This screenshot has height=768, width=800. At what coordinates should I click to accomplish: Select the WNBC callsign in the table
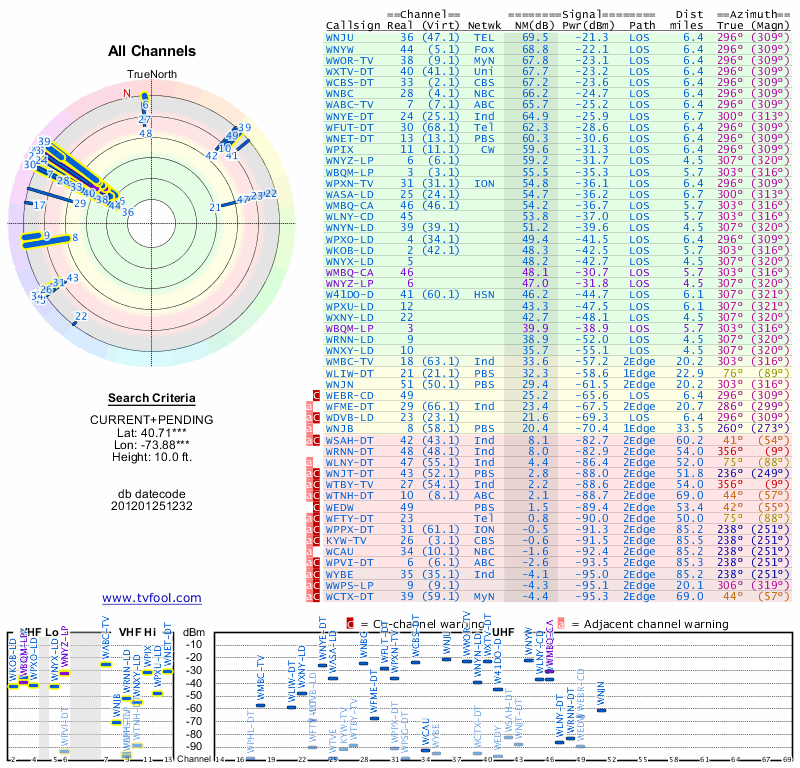[340, 93]
